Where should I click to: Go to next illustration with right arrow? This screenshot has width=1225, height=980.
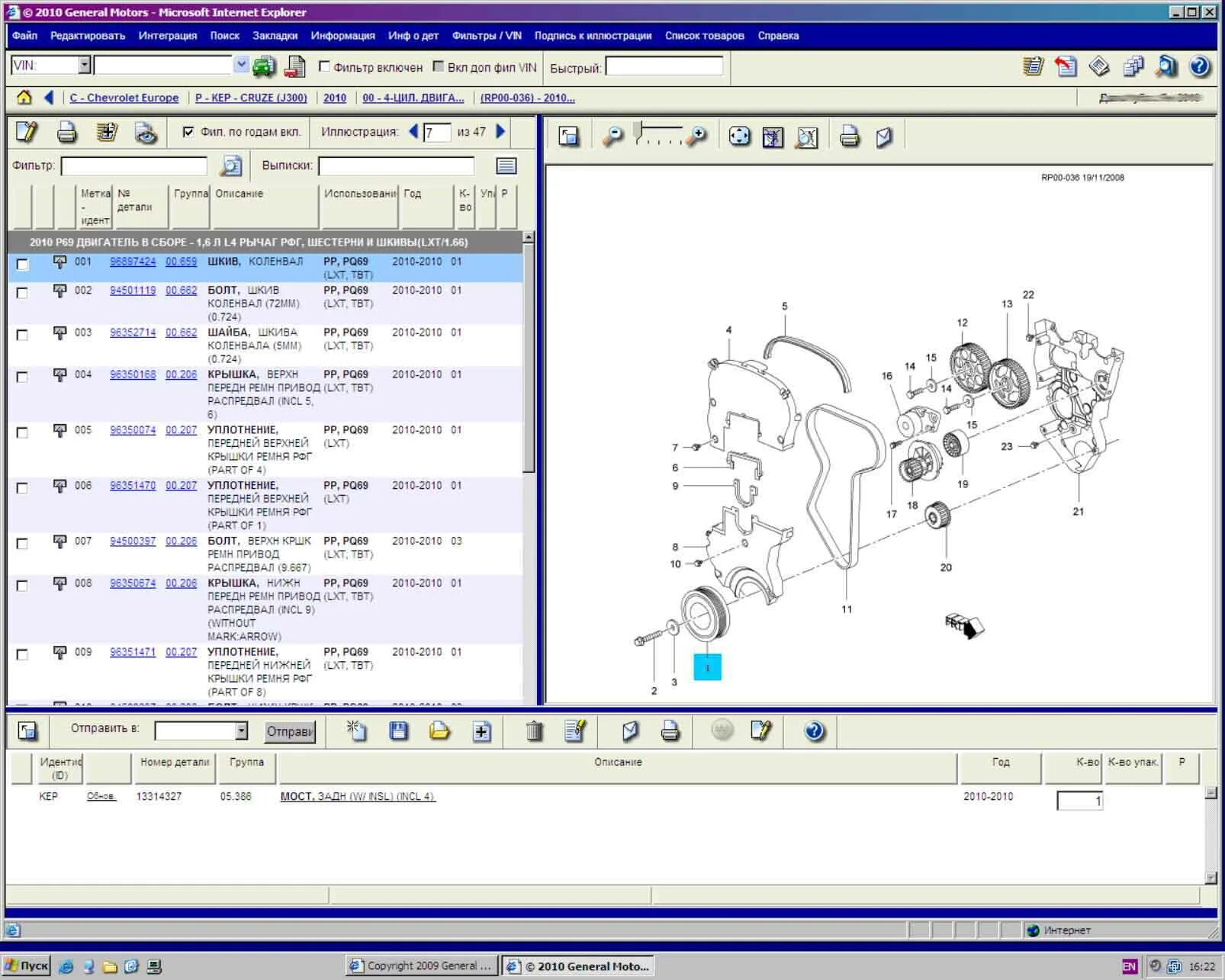[501, 131]
